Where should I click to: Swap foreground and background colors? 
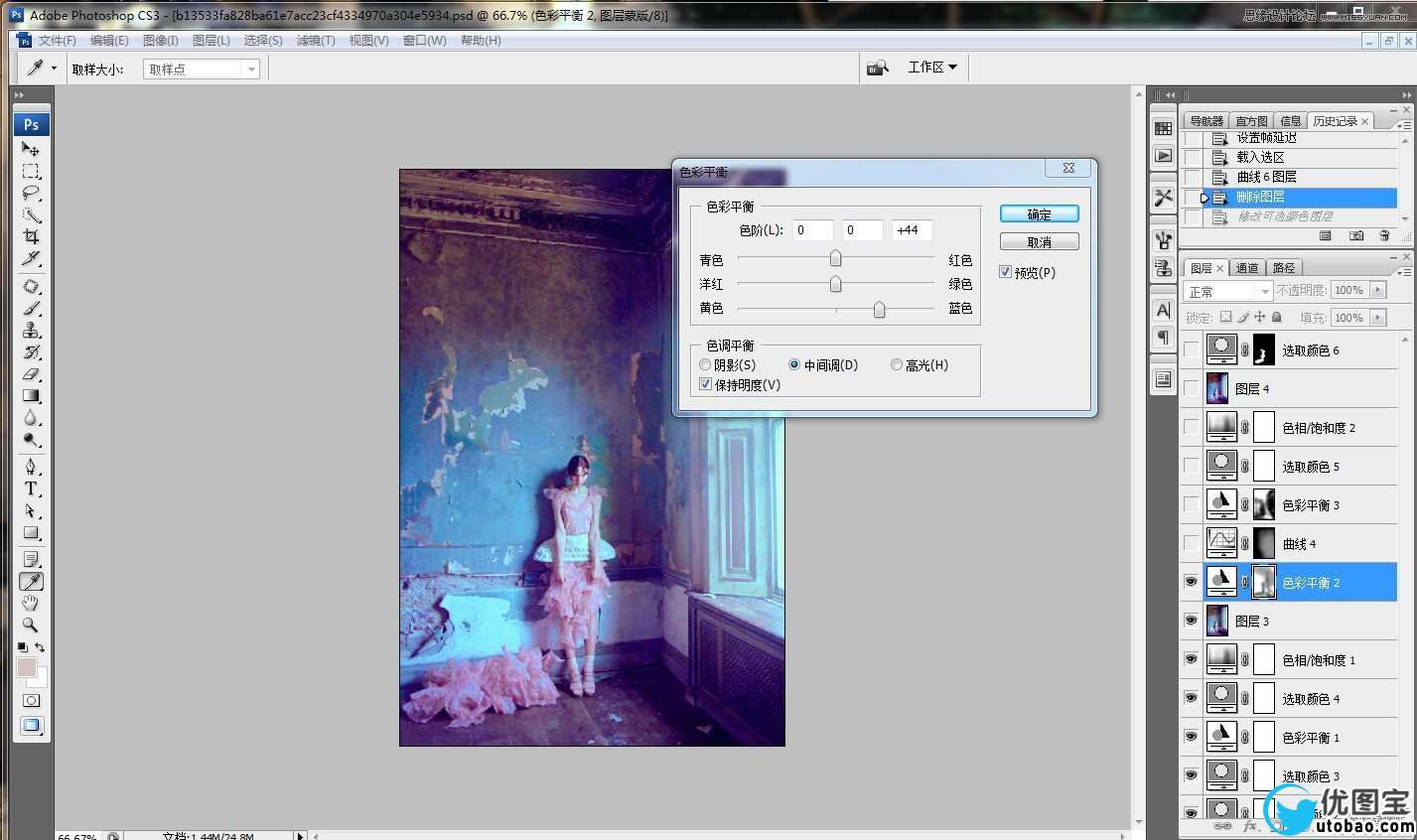[40, 647]
